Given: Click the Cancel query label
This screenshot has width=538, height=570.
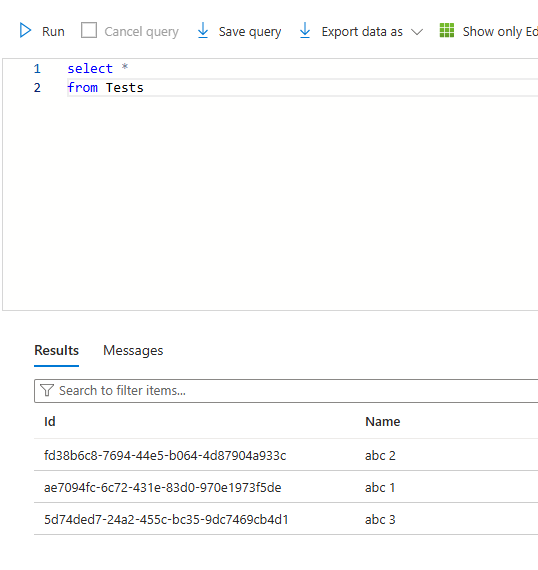Looking at the screenshot, I should tap(141, 32).
